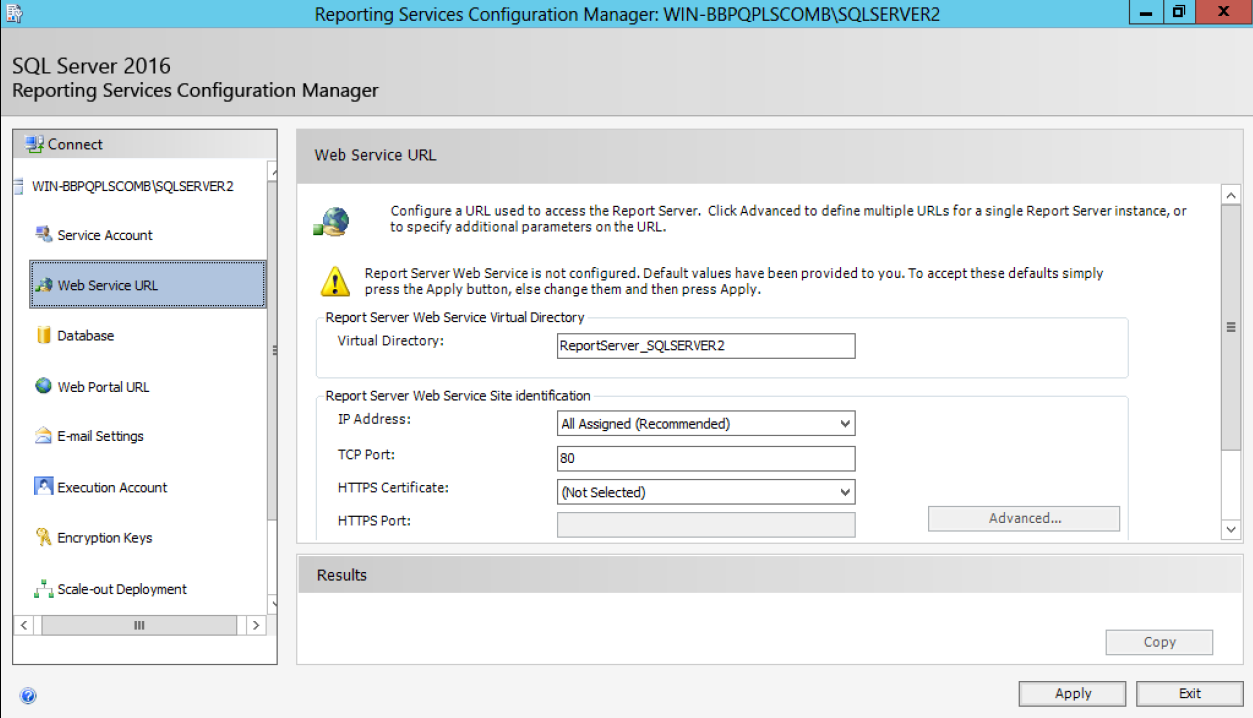The width and height of the screenshot is (1253, 718).
Task: Click the Execution Account icon
Action: (x=44, y=486)
